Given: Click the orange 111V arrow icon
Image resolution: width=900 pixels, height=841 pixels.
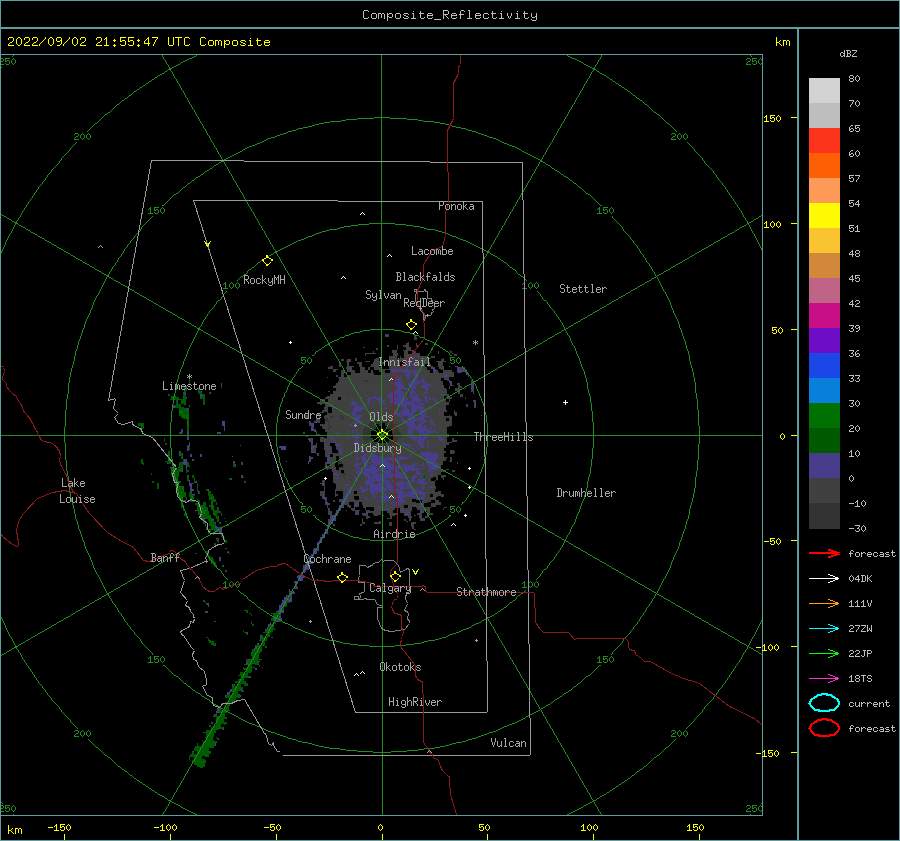Looking at the screenshot, I should pyautogui.click(x=824, y=603).
